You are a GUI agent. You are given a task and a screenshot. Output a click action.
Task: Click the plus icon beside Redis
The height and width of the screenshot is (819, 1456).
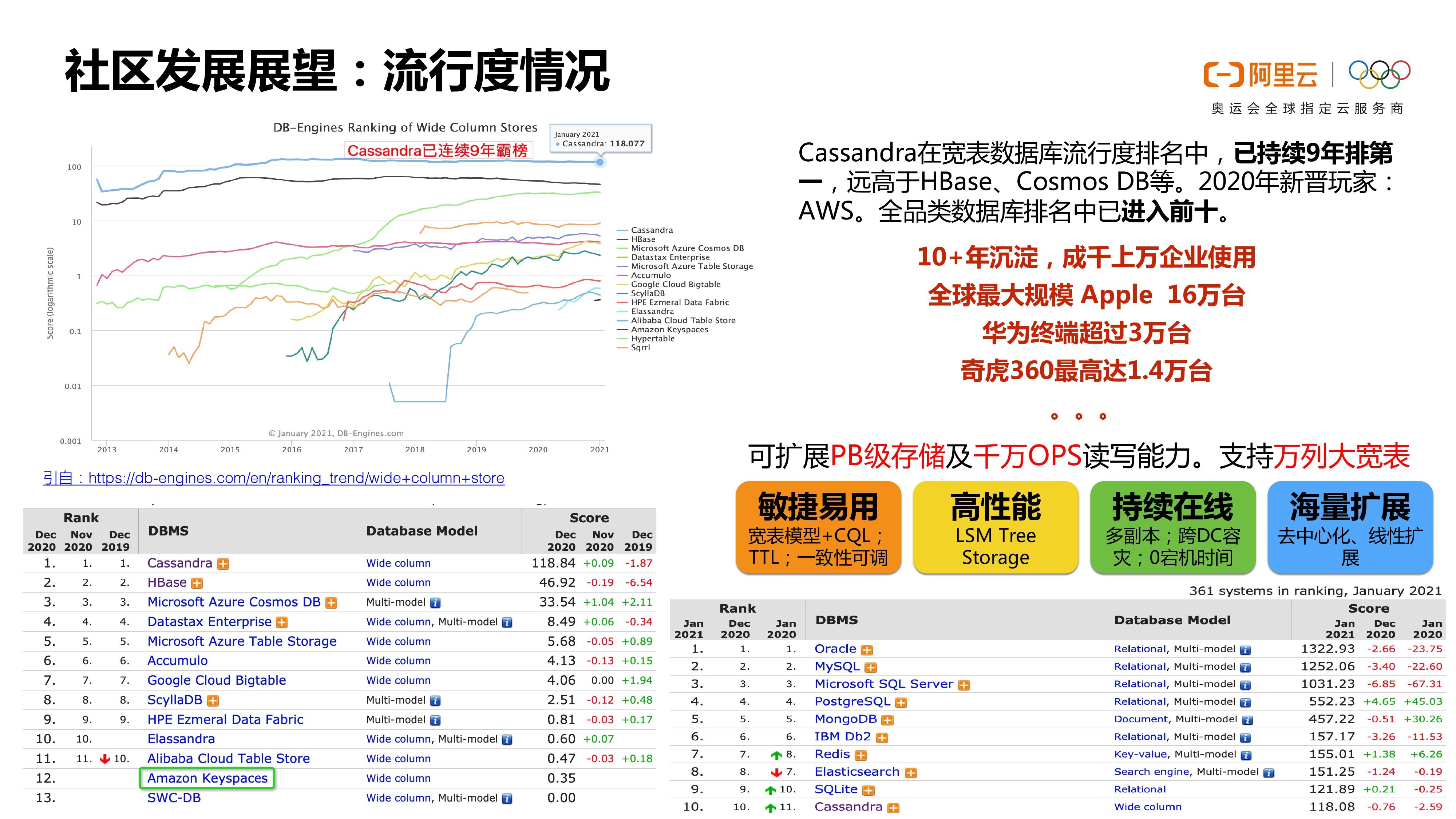[x=861, y=755]
